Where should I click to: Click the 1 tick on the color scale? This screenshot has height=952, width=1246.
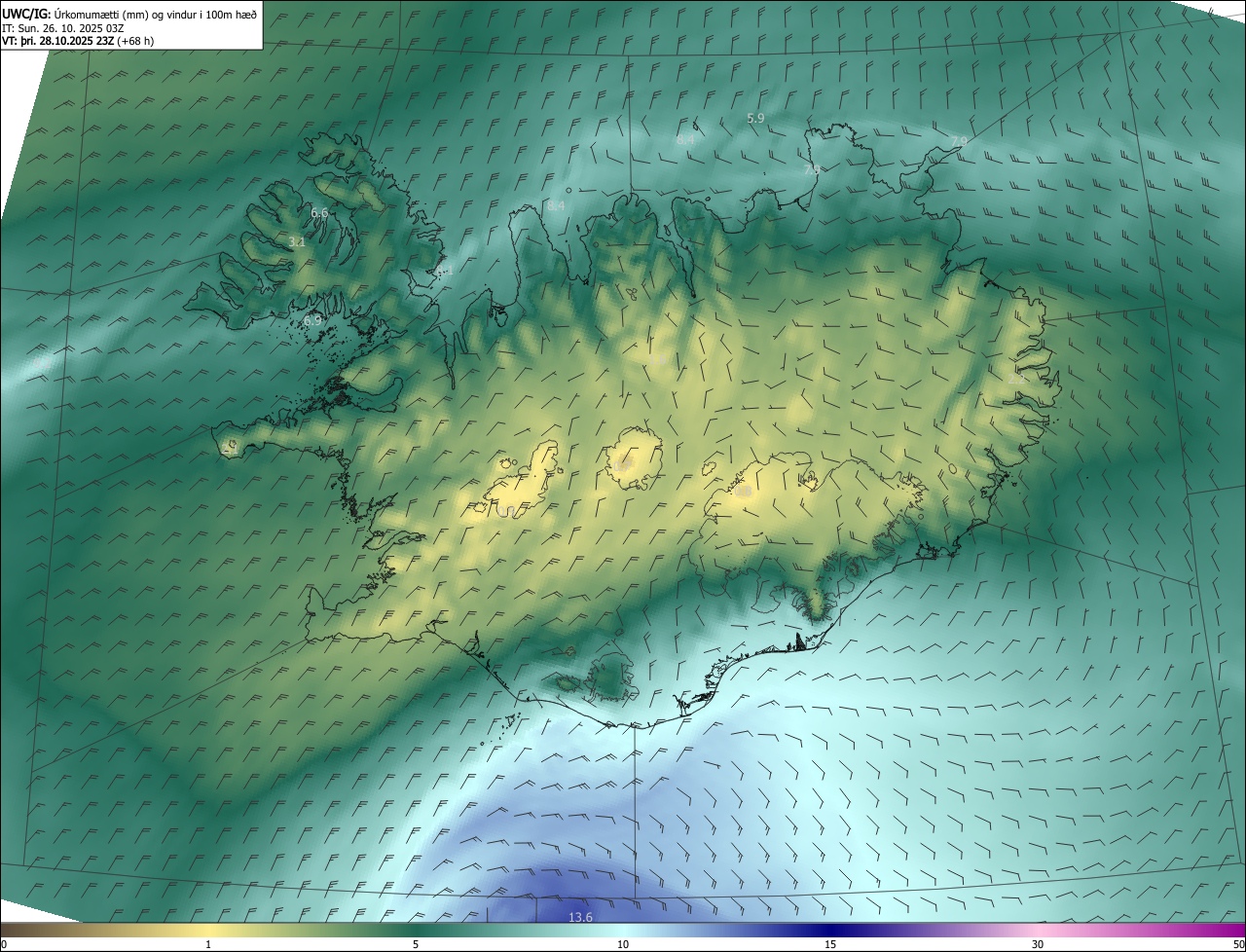tap(208, 944)
